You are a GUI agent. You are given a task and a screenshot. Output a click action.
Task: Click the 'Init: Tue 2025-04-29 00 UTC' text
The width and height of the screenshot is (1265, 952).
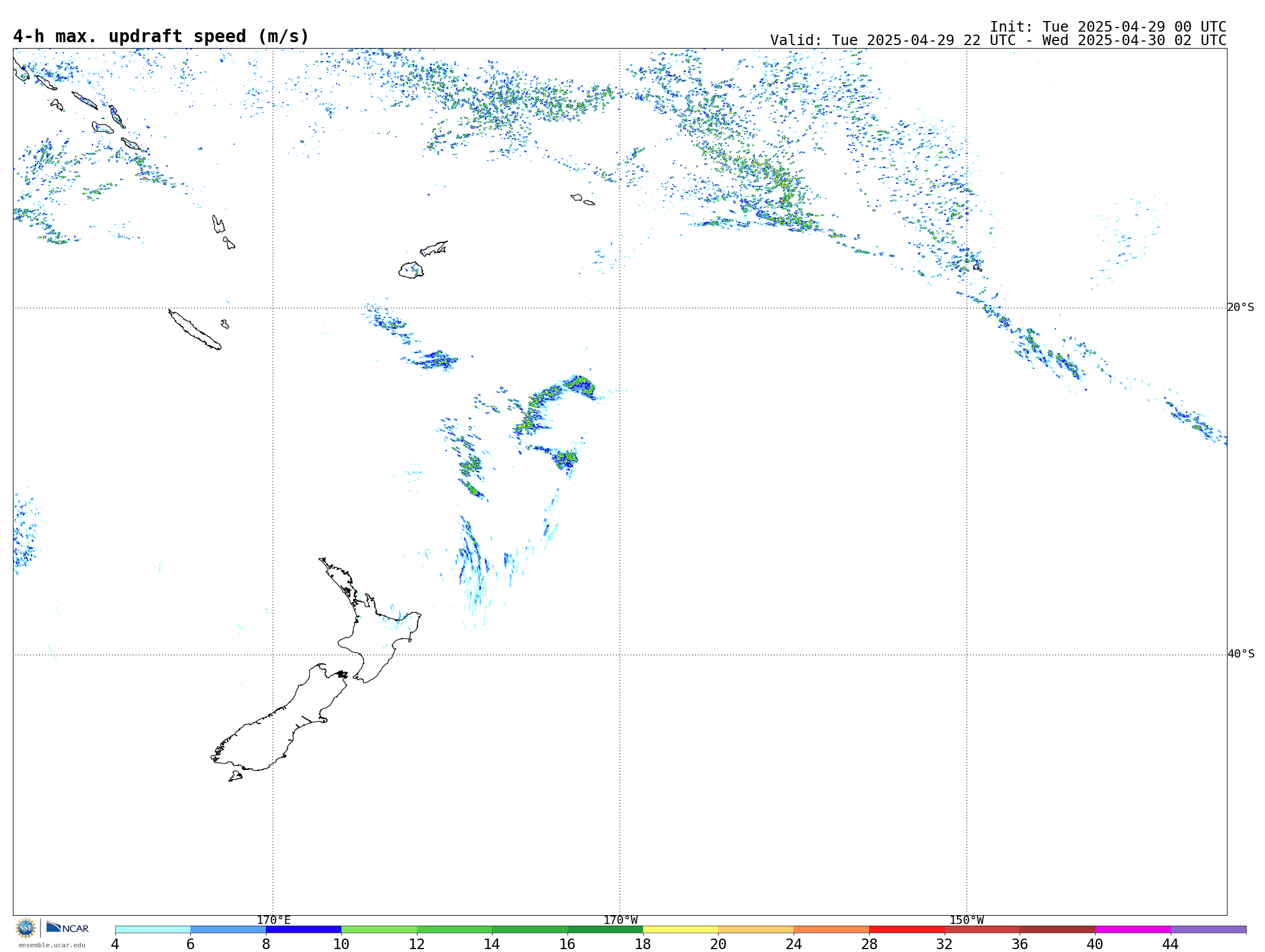click(x=1108, y=27)
